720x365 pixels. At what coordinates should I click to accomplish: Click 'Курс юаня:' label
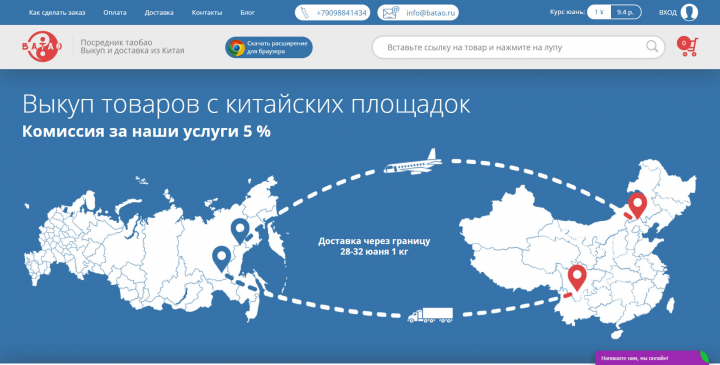tap(567, 12)
